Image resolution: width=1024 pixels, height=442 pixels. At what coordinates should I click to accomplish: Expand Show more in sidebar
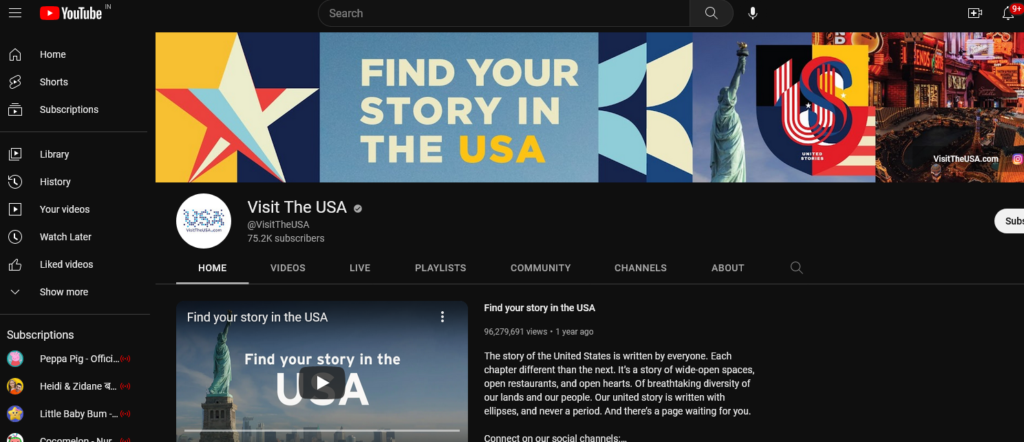[63, 292]
